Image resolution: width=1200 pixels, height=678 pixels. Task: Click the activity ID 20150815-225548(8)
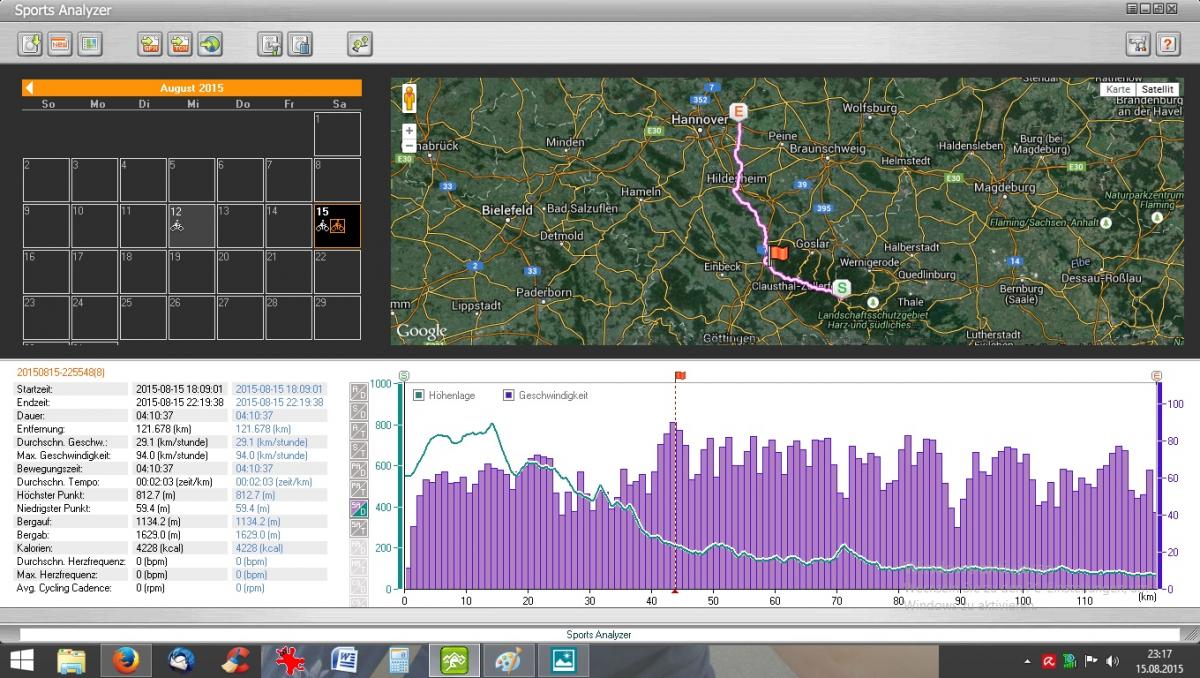(62, 372)
